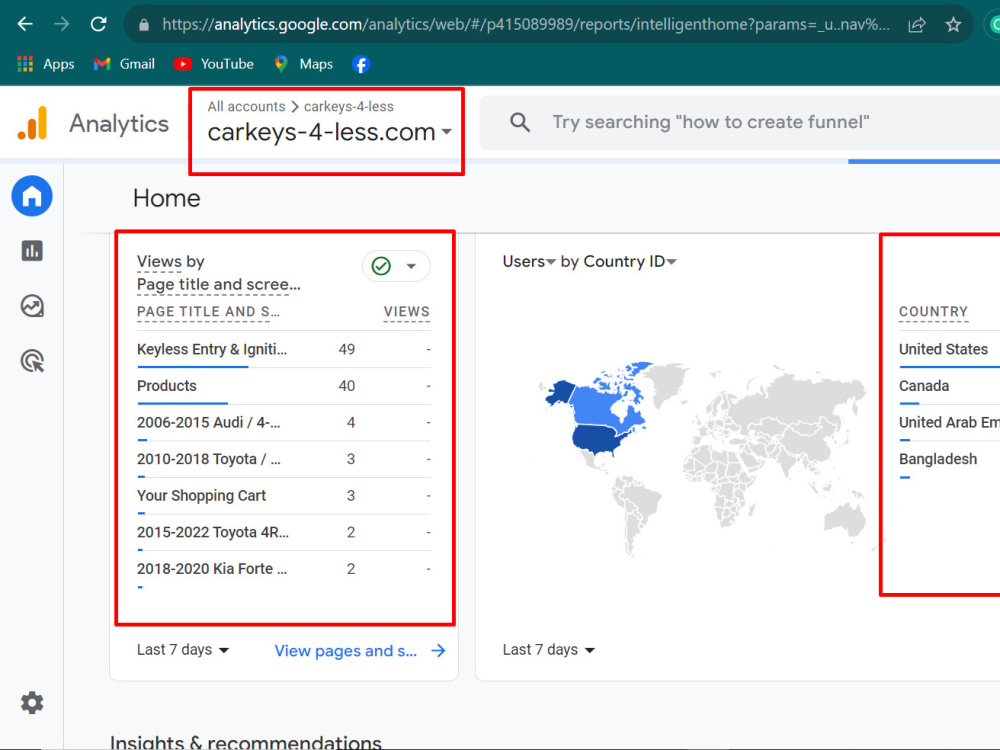Bookmark this page with the star icon
This screenshot has height=750, width=1000.
coord(953,25)
